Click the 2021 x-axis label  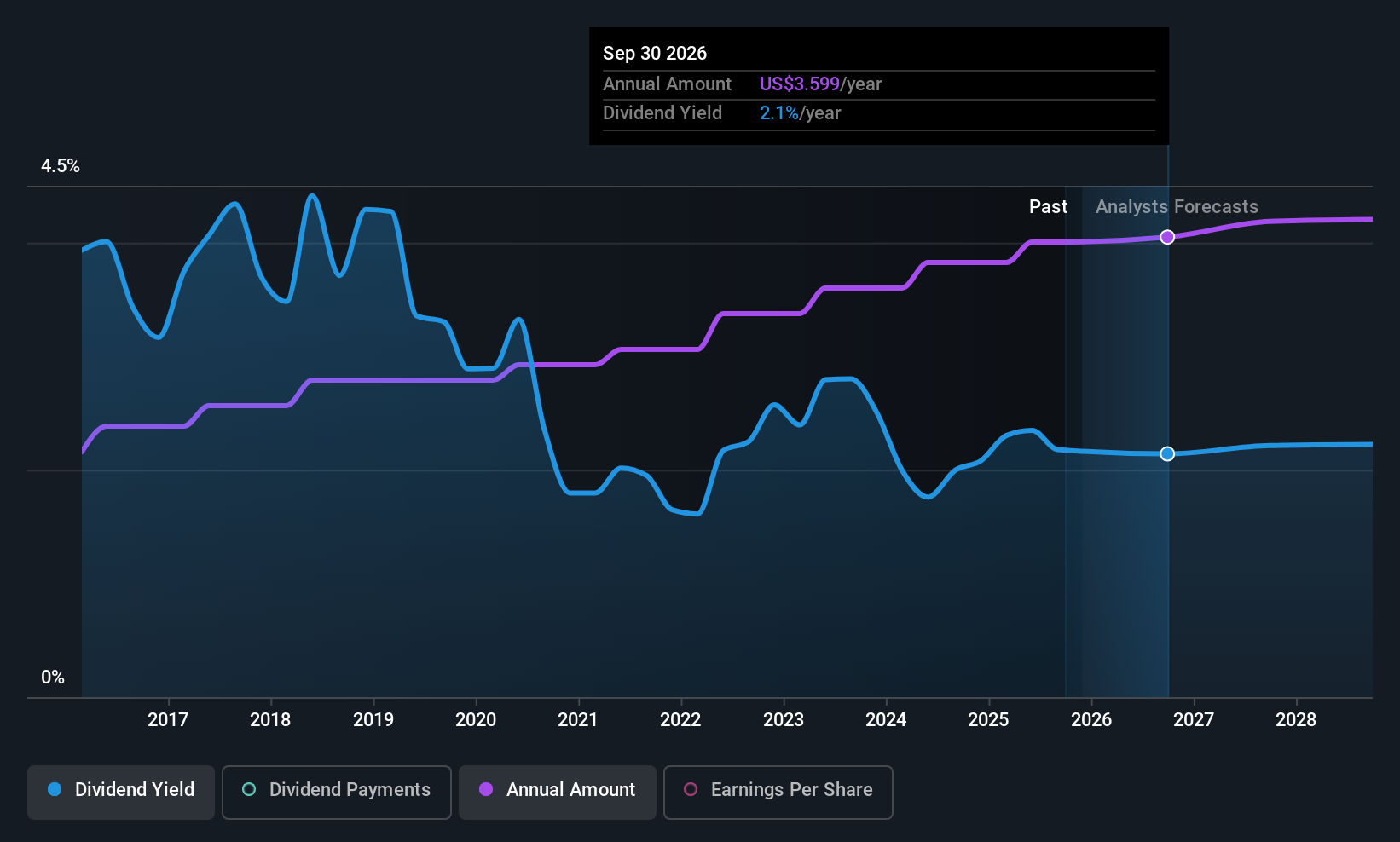[578, 720]
